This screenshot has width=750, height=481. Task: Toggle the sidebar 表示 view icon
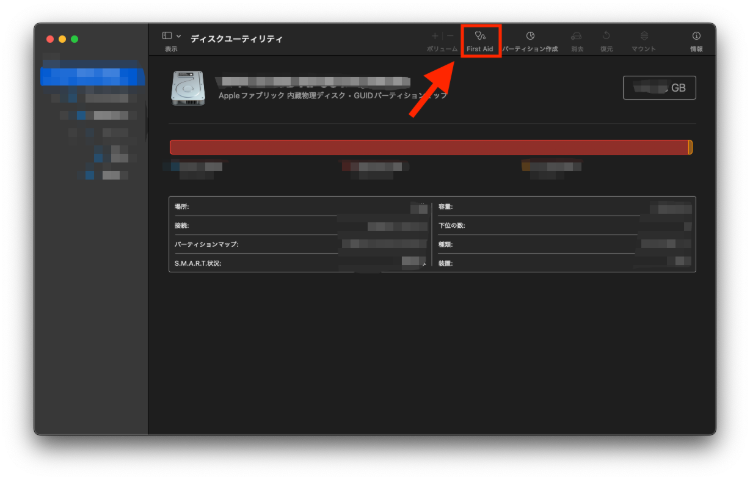[167, 35]
